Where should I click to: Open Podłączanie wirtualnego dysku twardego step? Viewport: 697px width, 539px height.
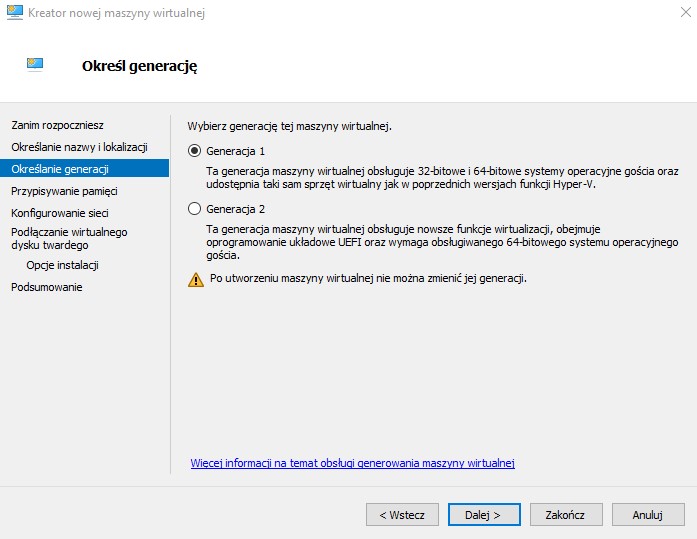coord(69,239)
